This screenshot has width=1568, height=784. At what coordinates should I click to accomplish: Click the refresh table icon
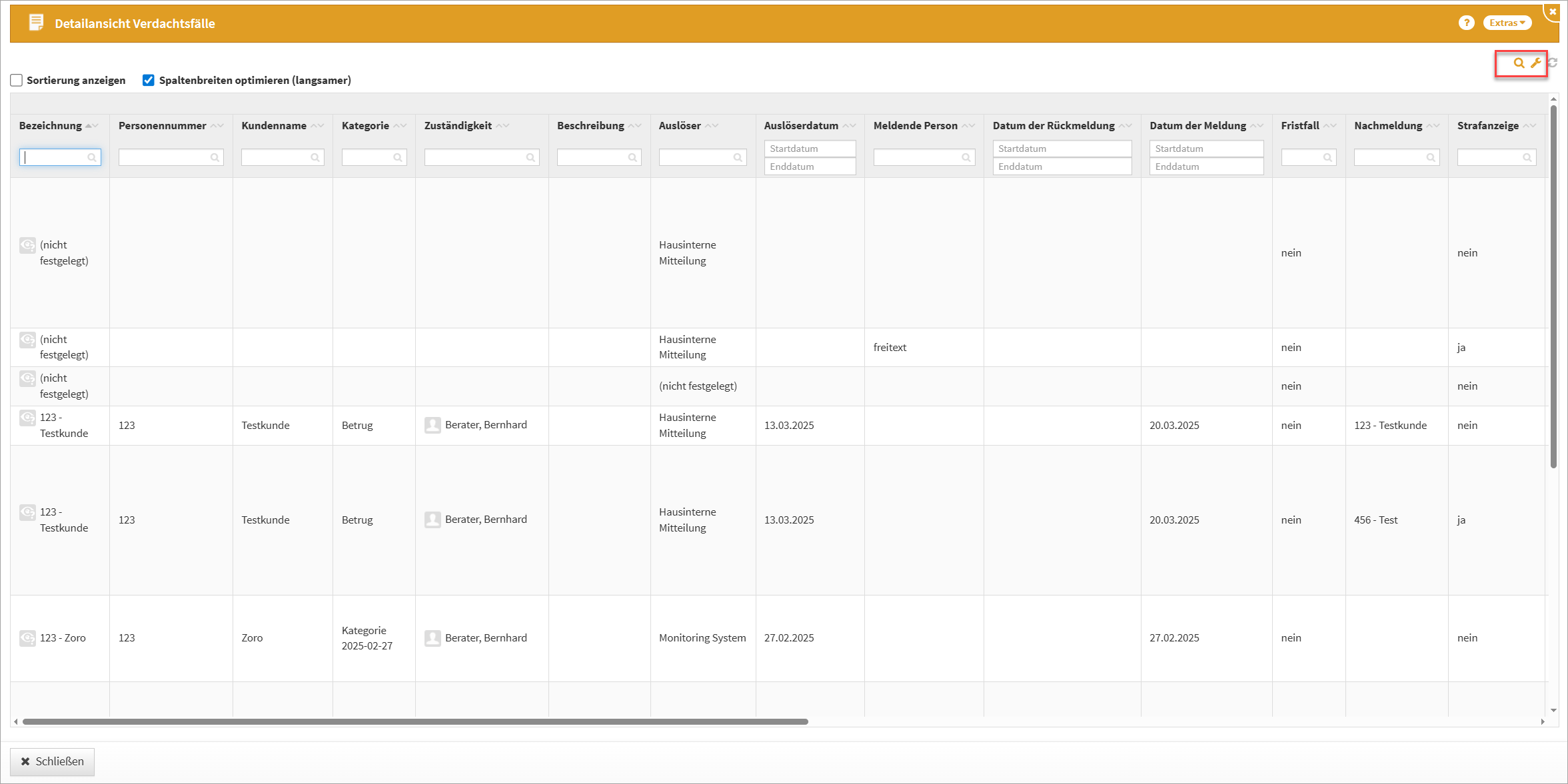[1553, 63]
